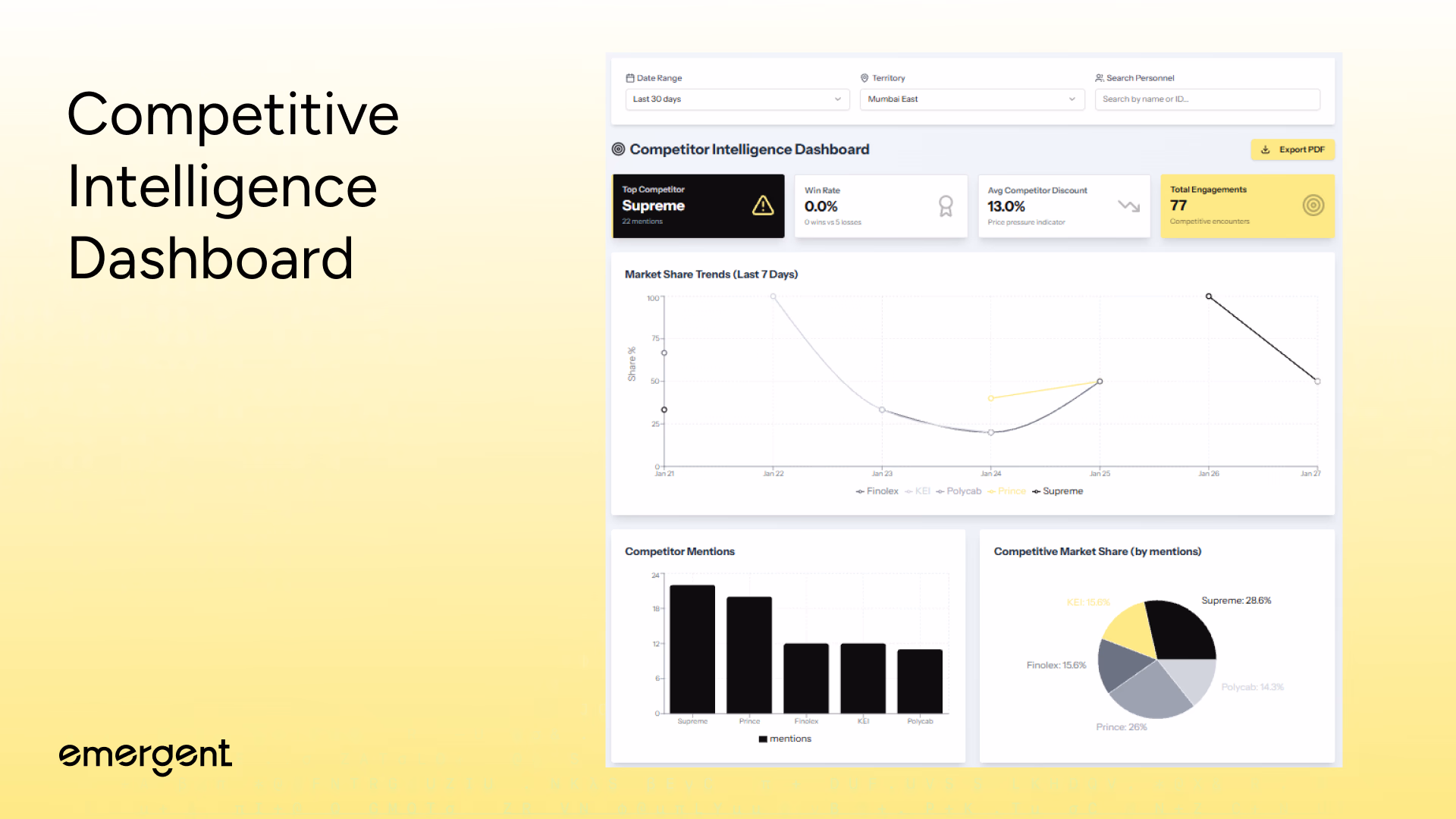1456x819 pixels.
Task: Click the people icon beside Search Personnel
Action: pyautogui.click(x=1099, y=78)
